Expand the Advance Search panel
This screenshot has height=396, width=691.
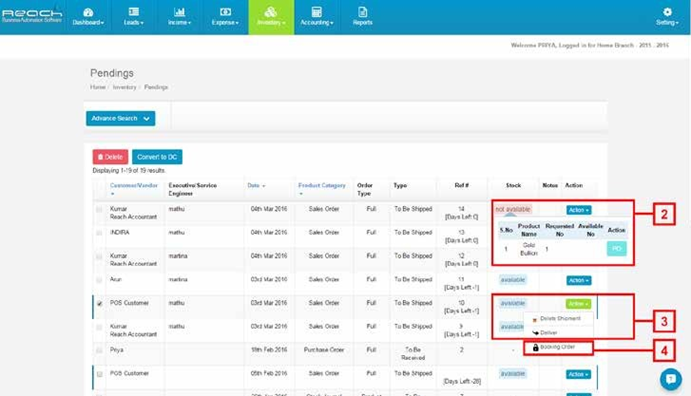click(x=120, y=118)
